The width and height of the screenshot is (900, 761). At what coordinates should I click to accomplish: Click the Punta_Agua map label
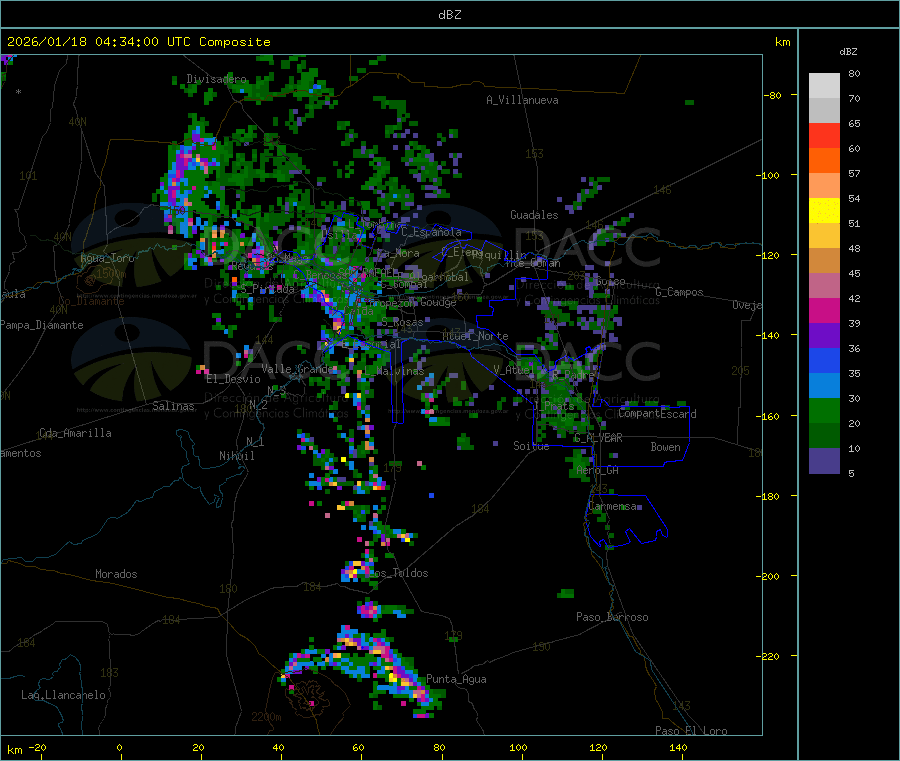pos(456,679)
